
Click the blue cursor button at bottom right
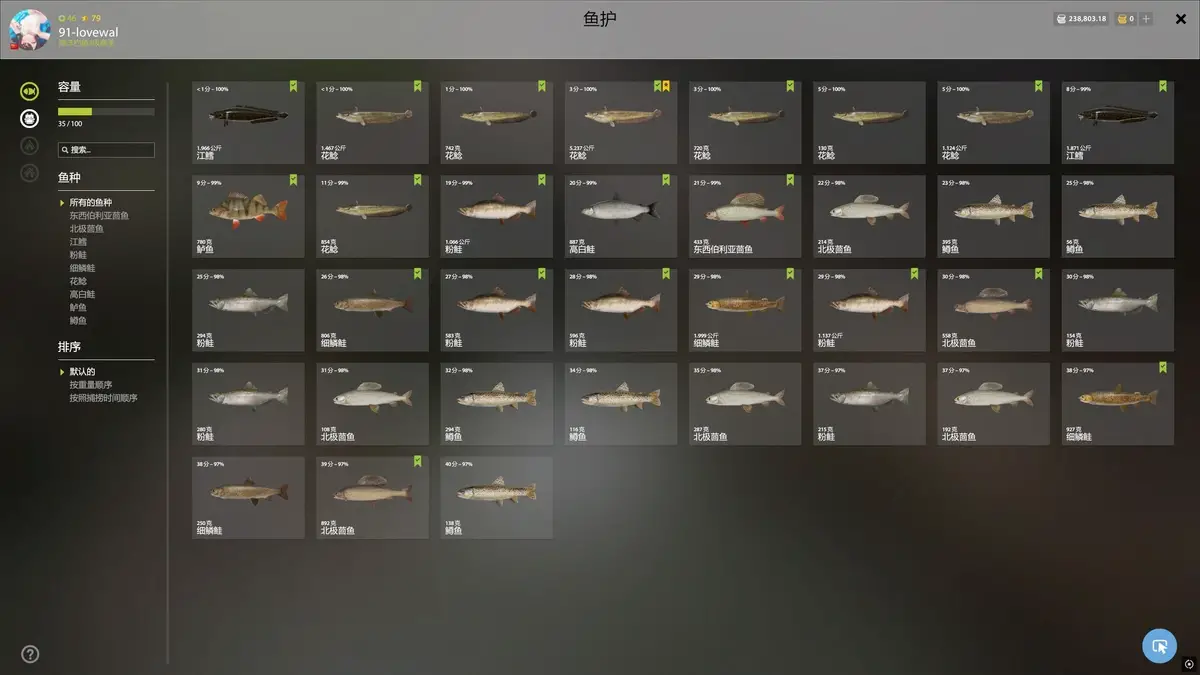(1159, 646)
